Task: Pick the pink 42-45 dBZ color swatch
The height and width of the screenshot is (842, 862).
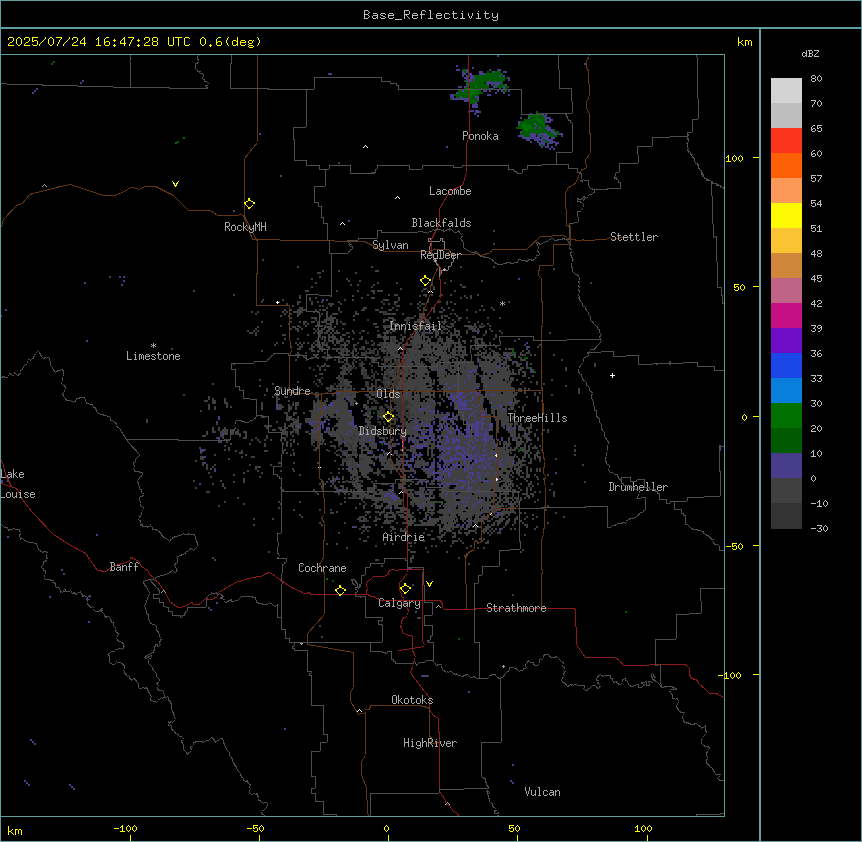Action: pos(786,291)
